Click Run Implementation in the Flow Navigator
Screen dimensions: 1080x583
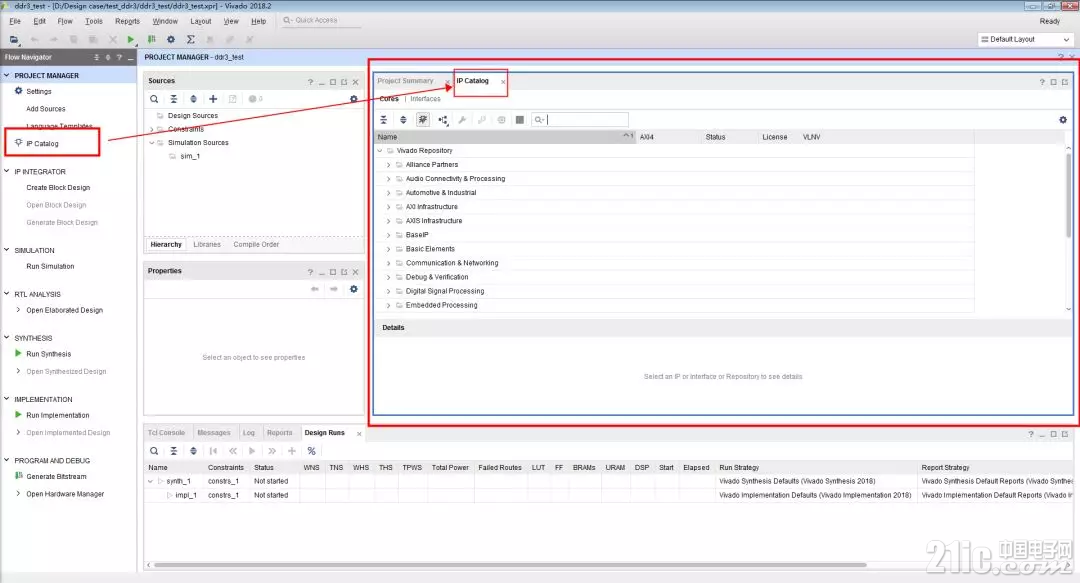[x=58, y=416]
